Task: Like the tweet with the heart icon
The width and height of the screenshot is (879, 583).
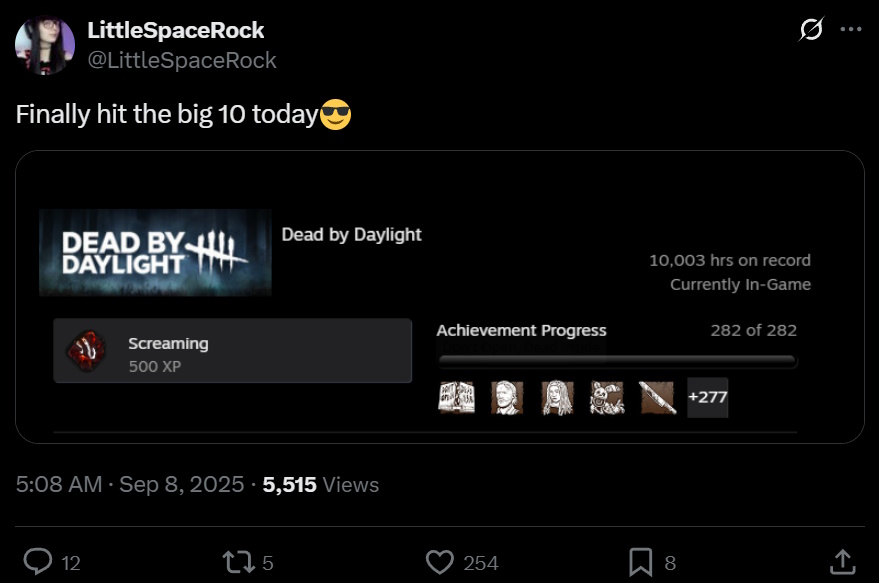Action: click(x=440, y=562)
